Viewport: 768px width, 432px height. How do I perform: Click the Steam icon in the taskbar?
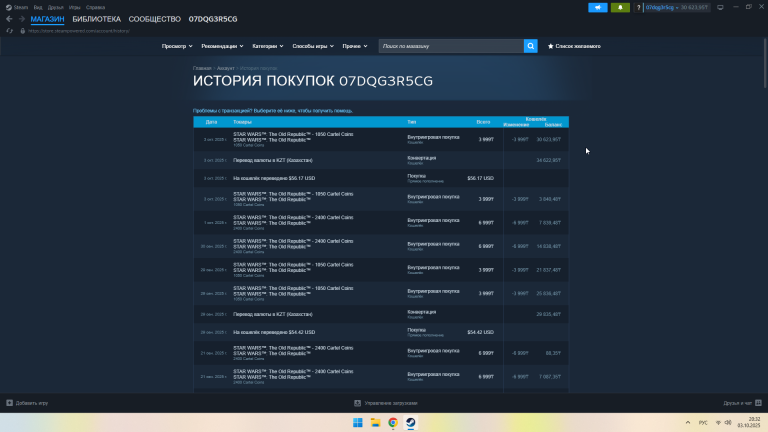(410, 423)
